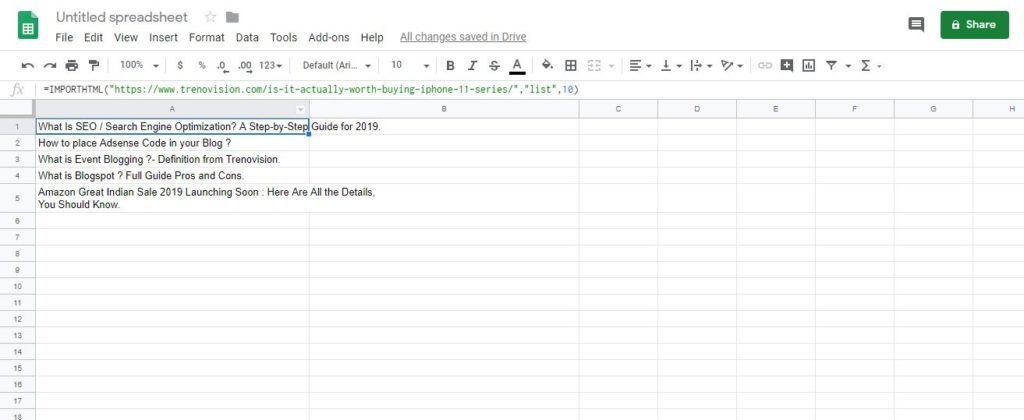The width and height of the screenshot is (1024, 420).
Task: Click the Google Sheets home icon
Action: 28,26
